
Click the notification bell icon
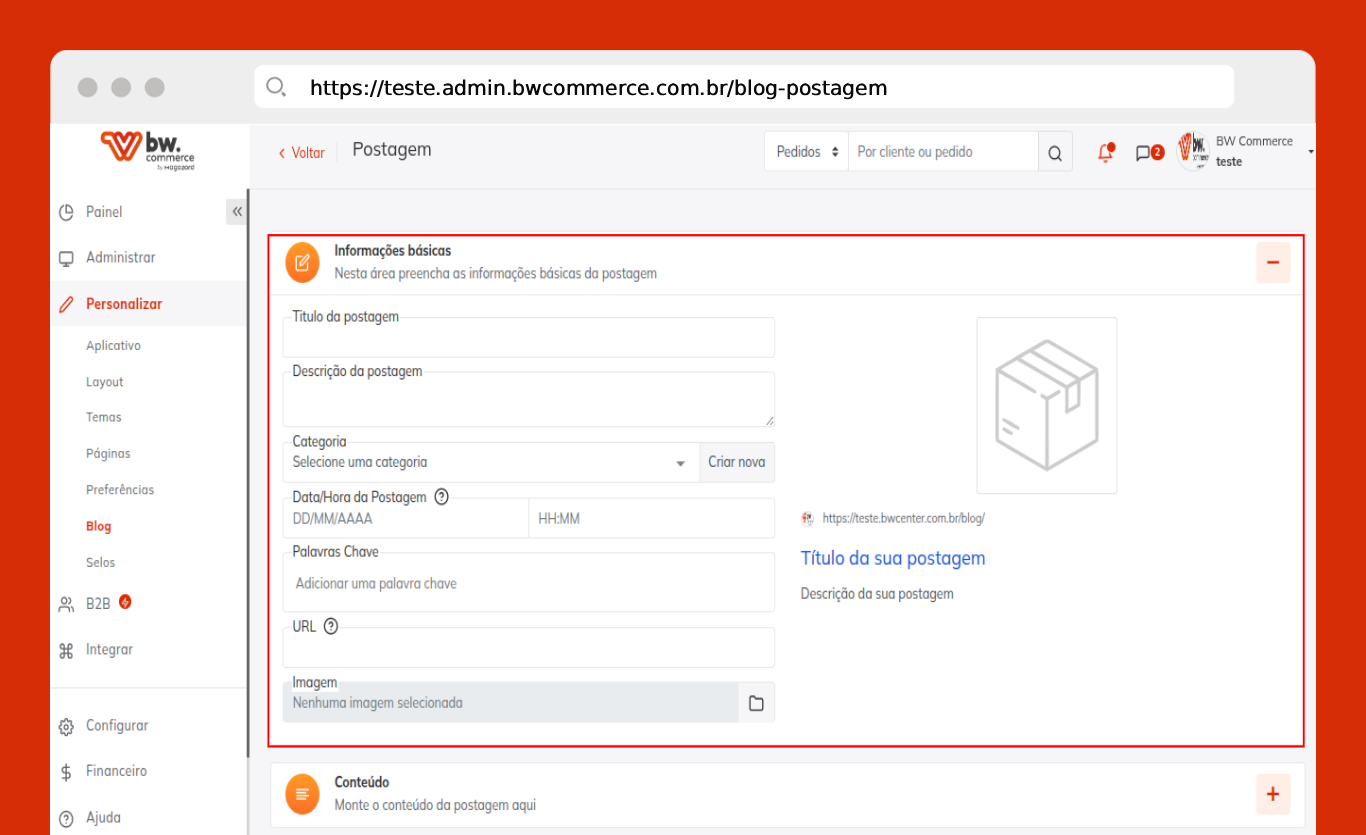click(1105, 153)
